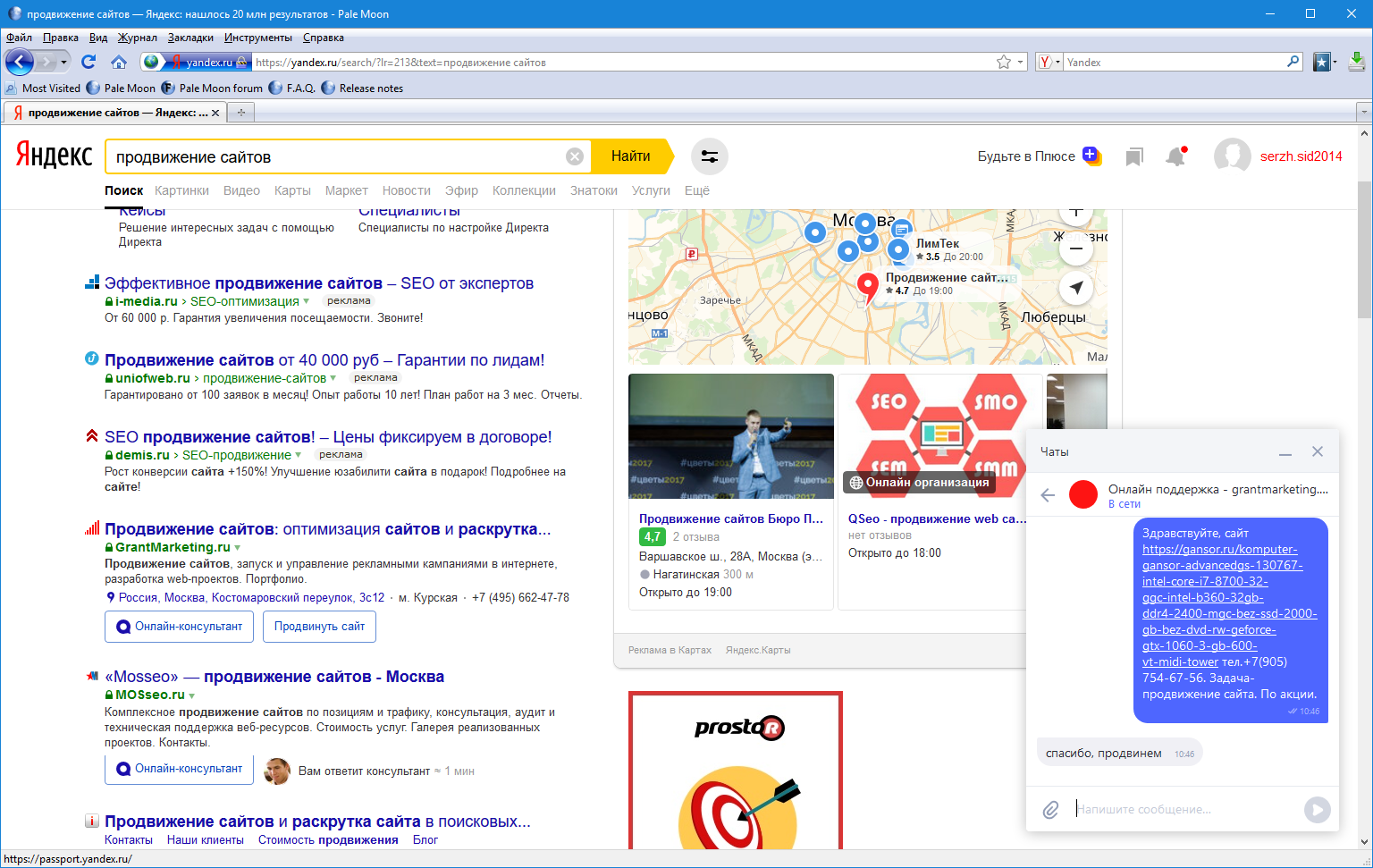Open Эффективное продвижение сайтов result link

319,283
